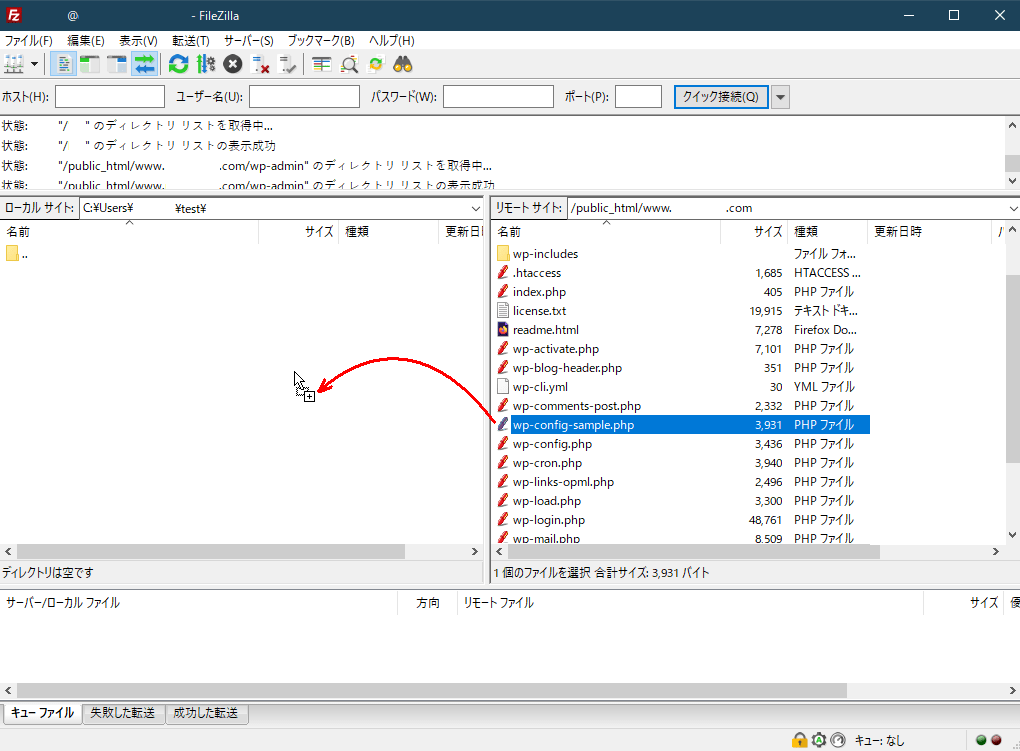Focus the ポート(P) input field

[638, 97]
